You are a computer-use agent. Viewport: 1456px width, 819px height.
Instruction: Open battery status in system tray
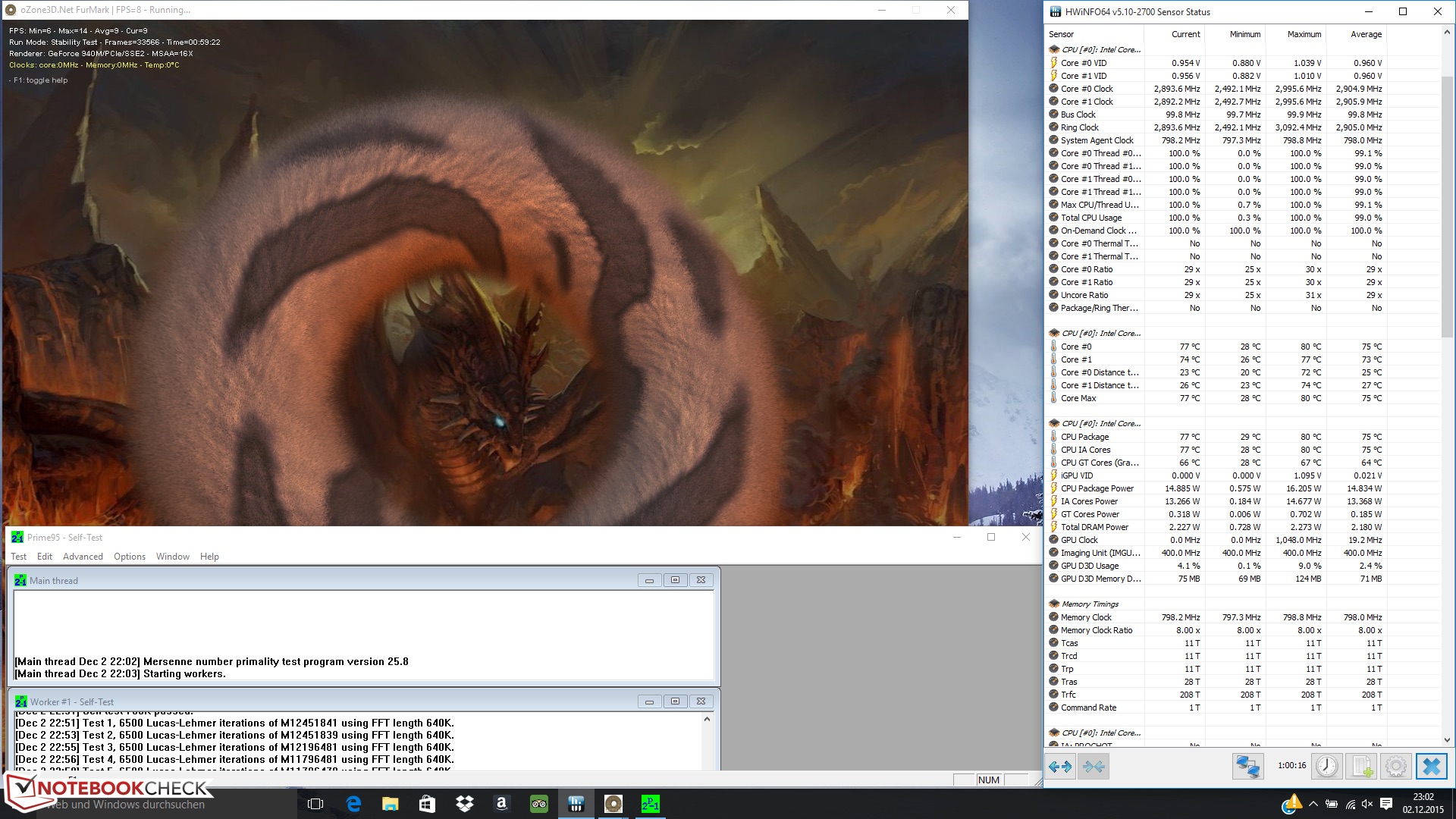[x=1332, y=804]
